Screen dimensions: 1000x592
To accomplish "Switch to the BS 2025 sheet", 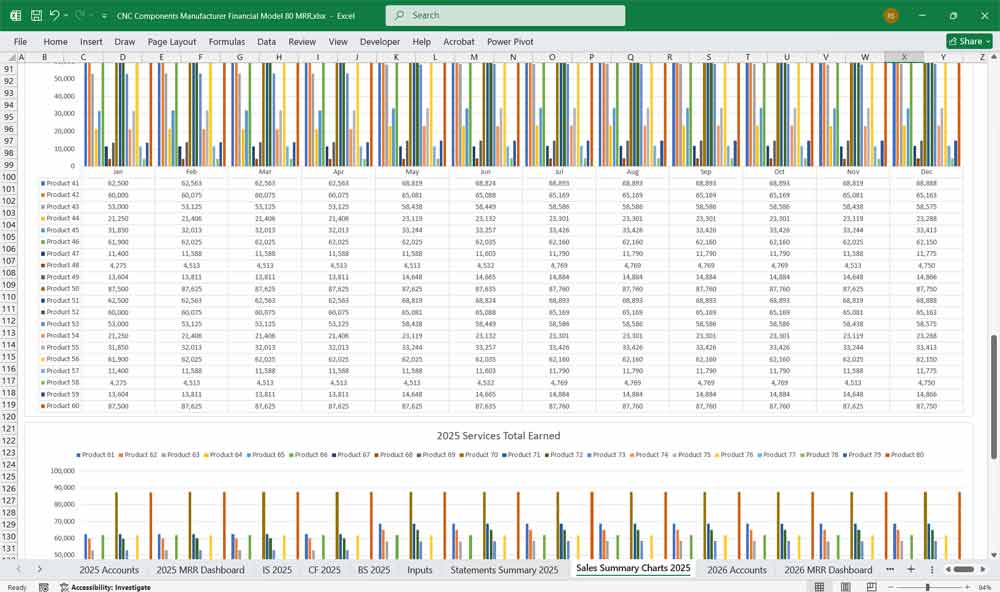I will click(374, 570).
